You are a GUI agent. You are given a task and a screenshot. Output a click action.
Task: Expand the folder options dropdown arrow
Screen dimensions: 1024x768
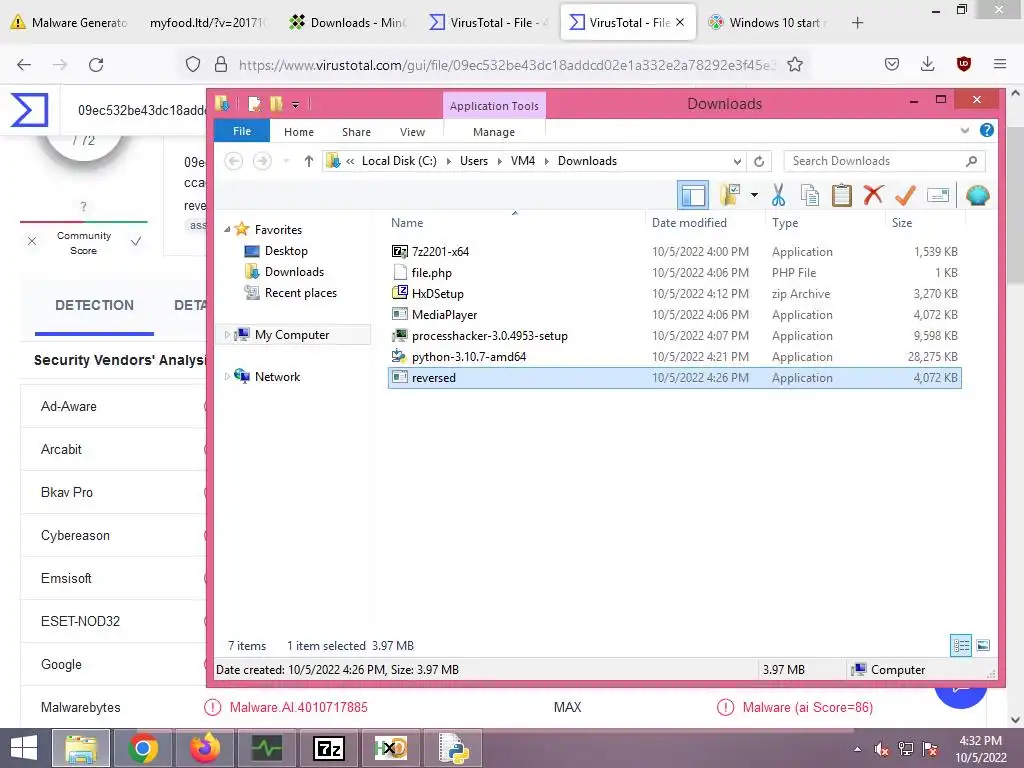click(x=754, y=195)
